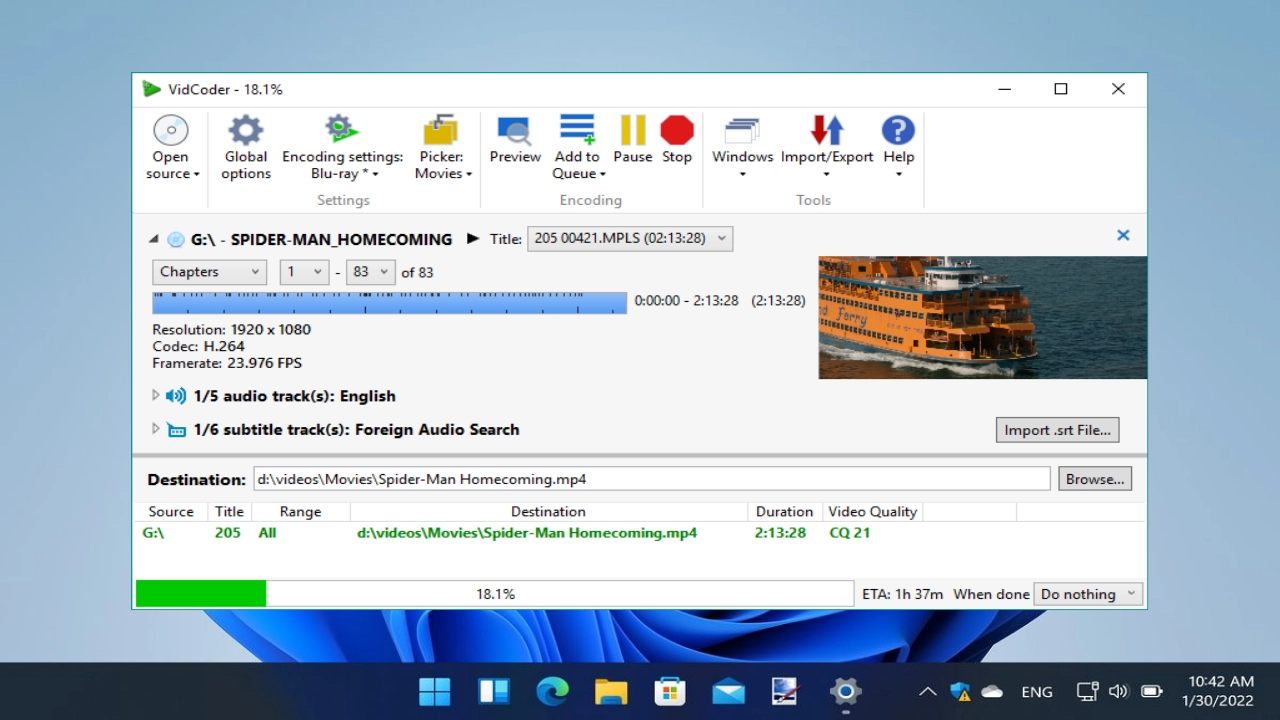
Task: Open the clock and date panel
Action: coord(1218,691)
